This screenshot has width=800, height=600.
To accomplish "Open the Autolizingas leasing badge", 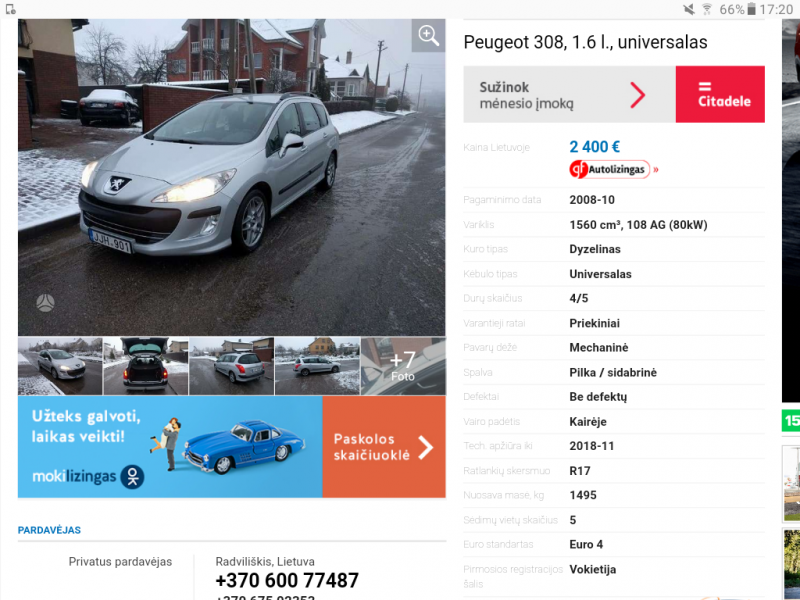I will pos(609,169).
